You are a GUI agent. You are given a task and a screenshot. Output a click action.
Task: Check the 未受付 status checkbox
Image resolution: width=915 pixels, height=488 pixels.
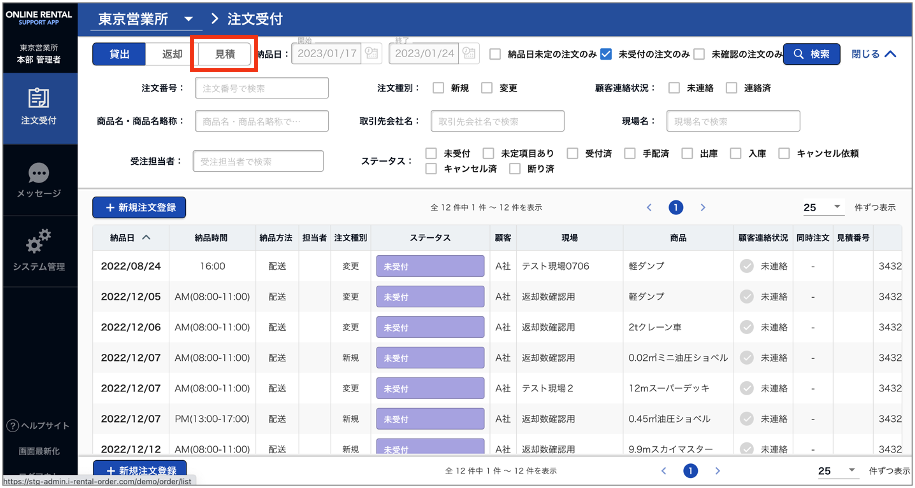(431, 154)
